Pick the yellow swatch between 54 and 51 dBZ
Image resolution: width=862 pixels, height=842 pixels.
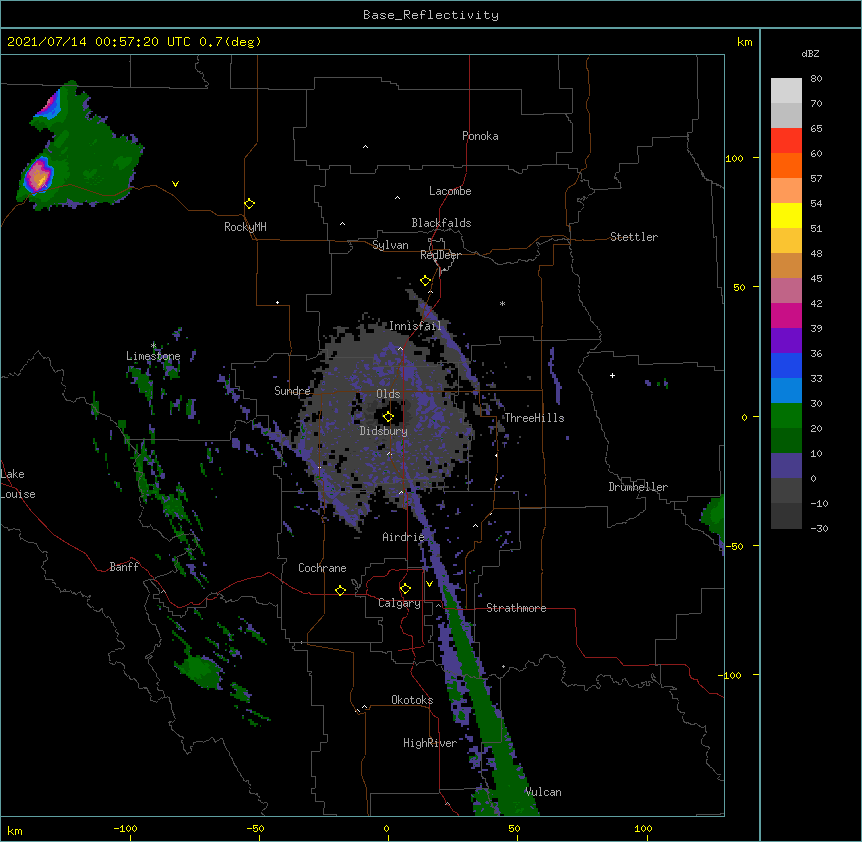(x=786, y=215)
